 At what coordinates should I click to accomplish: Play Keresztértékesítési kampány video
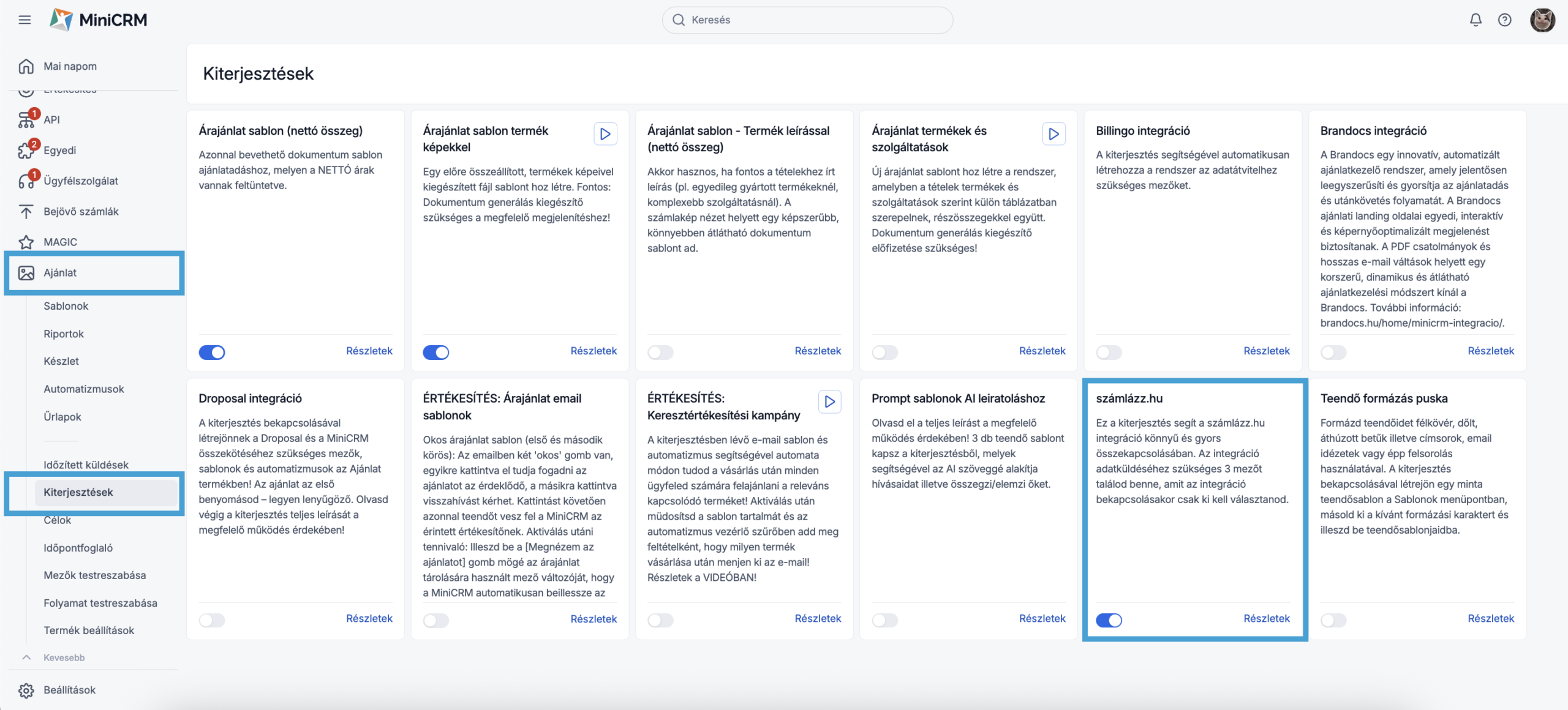[x=829, y=402]
